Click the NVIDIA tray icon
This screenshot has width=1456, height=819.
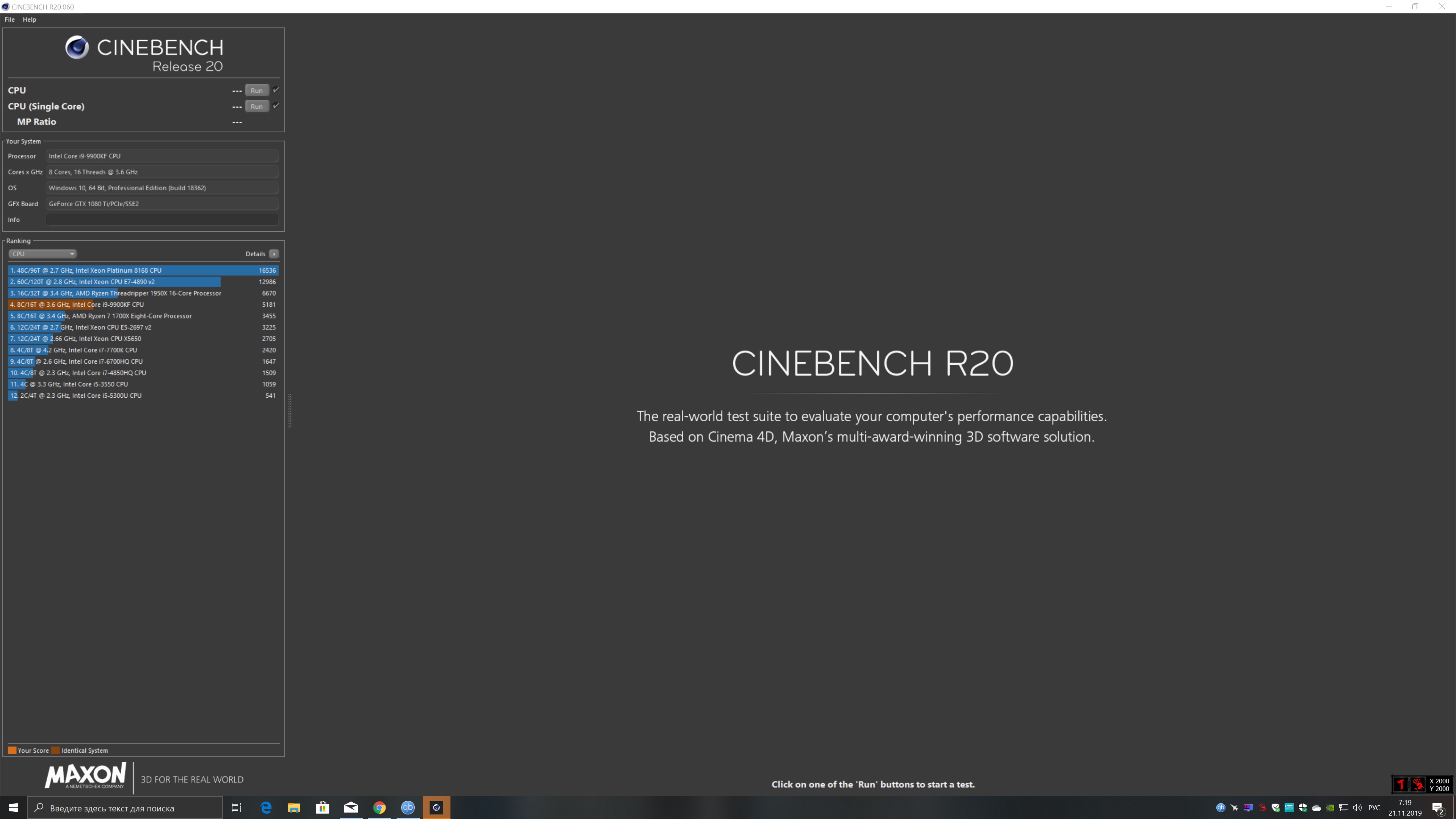(x=1330, y=808)
